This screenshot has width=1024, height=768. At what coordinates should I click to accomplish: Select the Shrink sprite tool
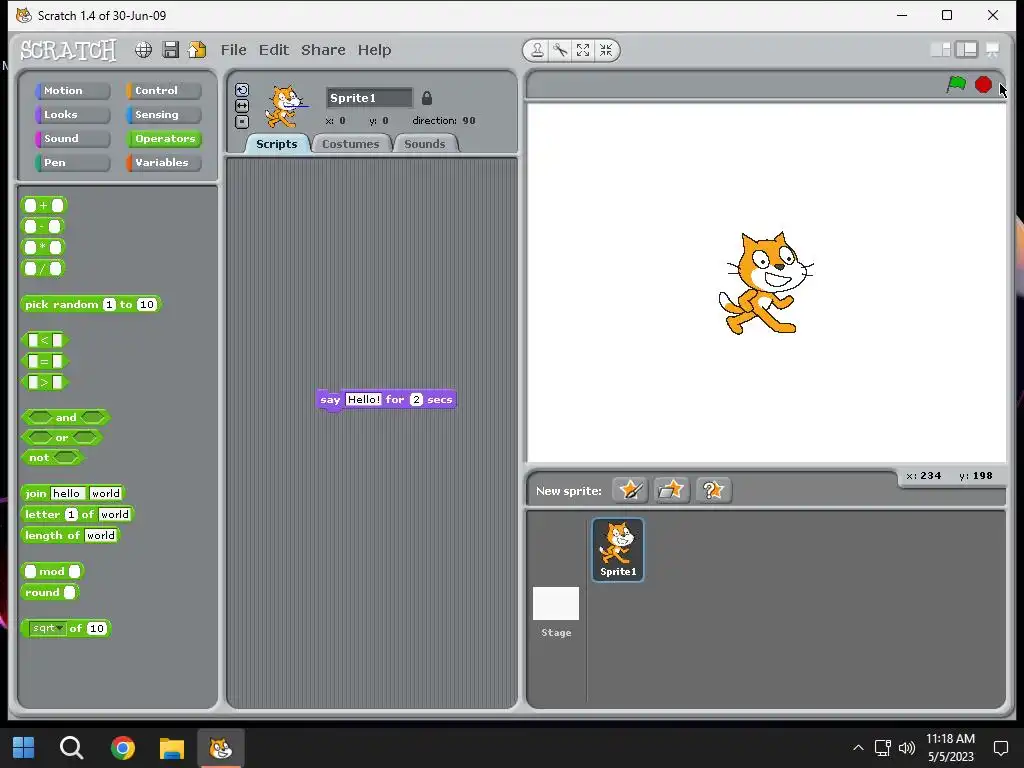(x=605, y=50)
